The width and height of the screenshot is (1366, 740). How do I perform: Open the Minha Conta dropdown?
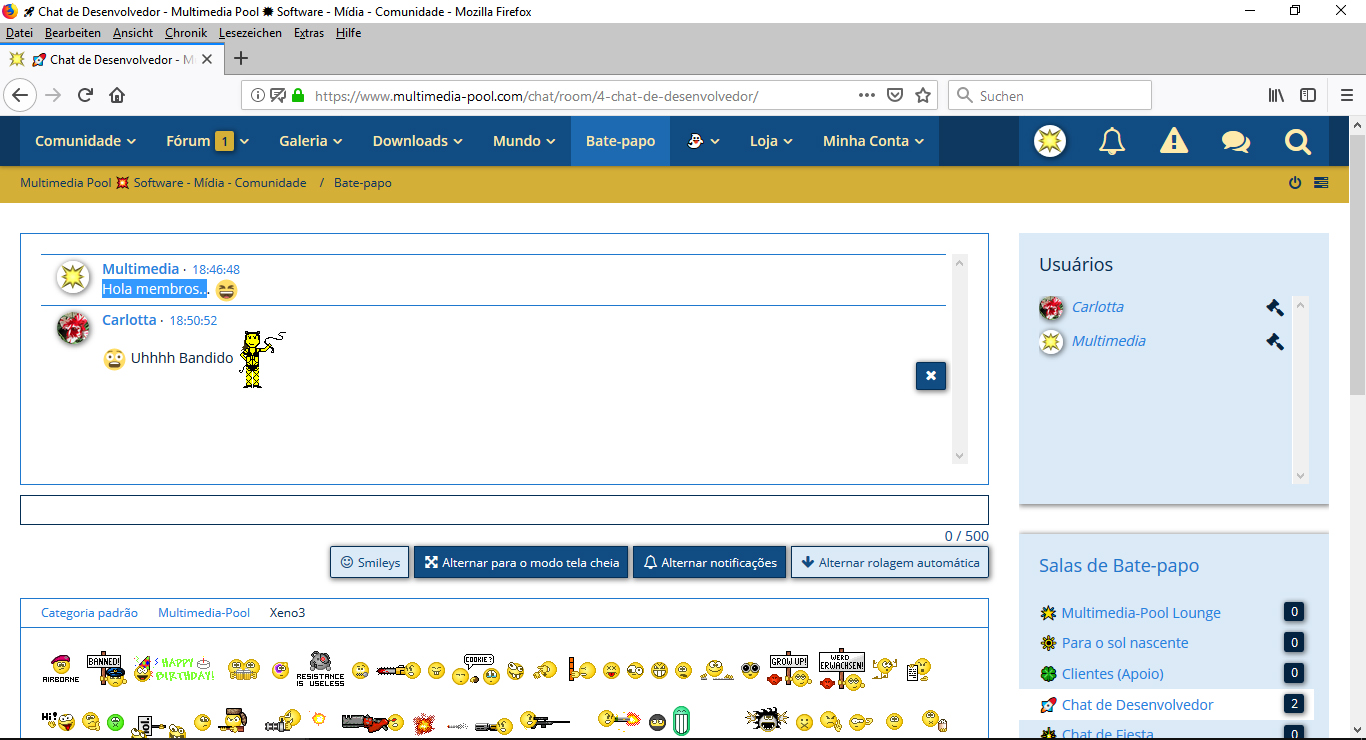pyautogui.click(x=873, y=141)
